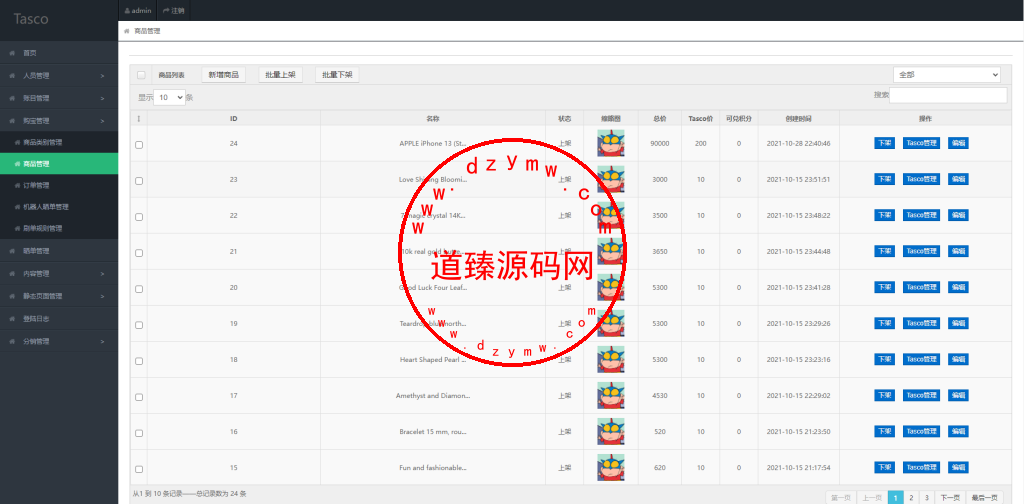Open the 全部 status filter dropdown
Screen dimensions: 1024x504
(946, 74)
